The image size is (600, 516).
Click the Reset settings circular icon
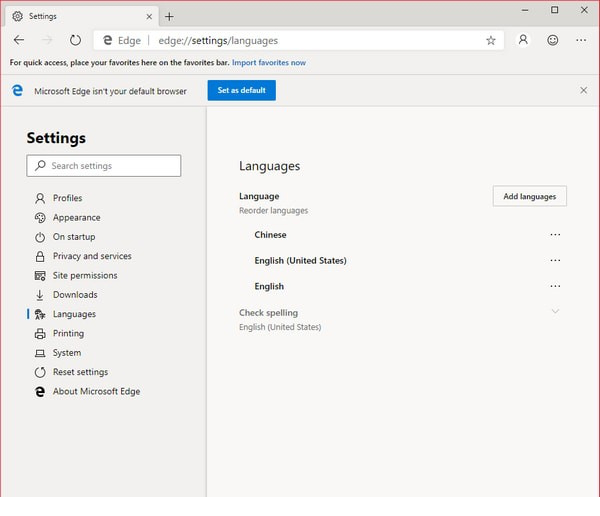[x=40, y=372]
